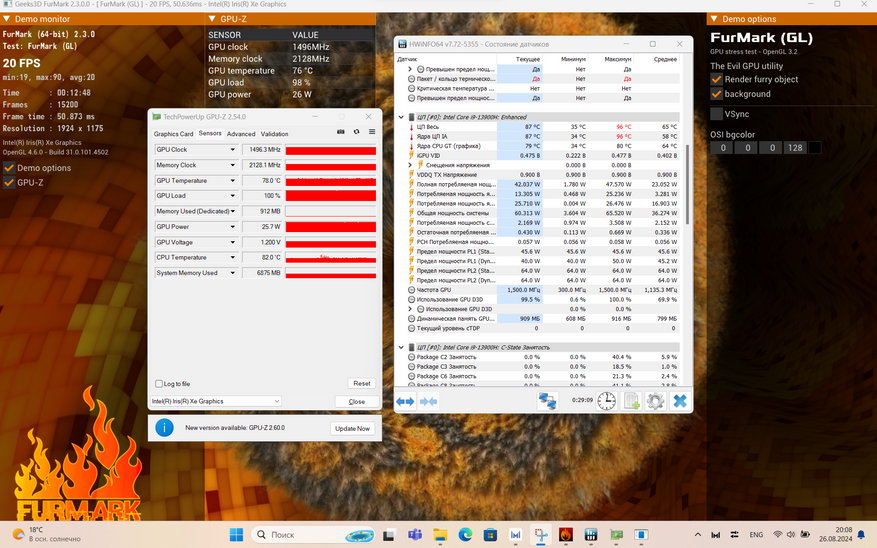Image resolution: width=877 pixels, height=548 pixels.
Task: Open clock showing 20:08 26.08.2024
Action: pos(836,535)
